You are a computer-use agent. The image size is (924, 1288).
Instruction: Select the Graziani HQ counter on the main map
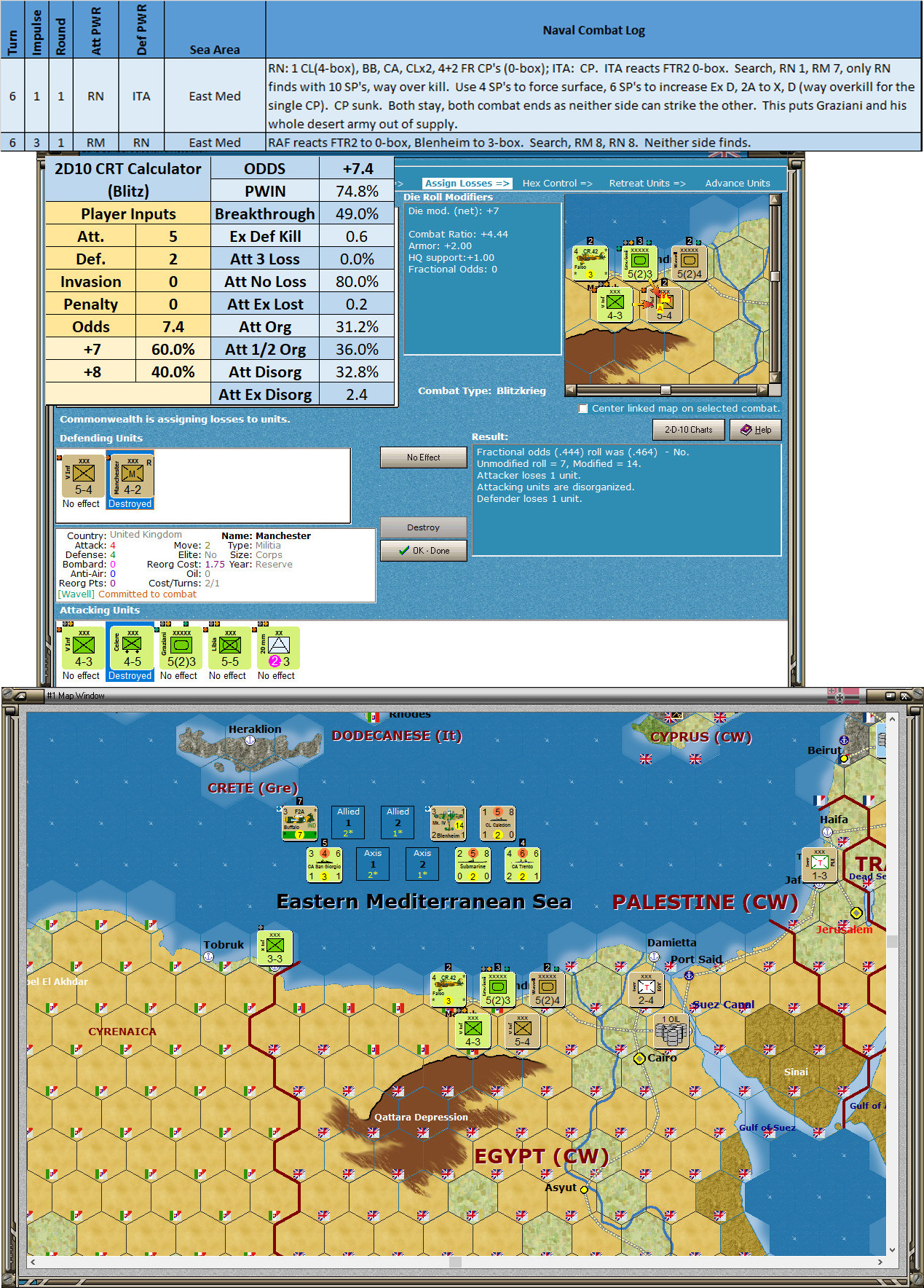point(497,989)
